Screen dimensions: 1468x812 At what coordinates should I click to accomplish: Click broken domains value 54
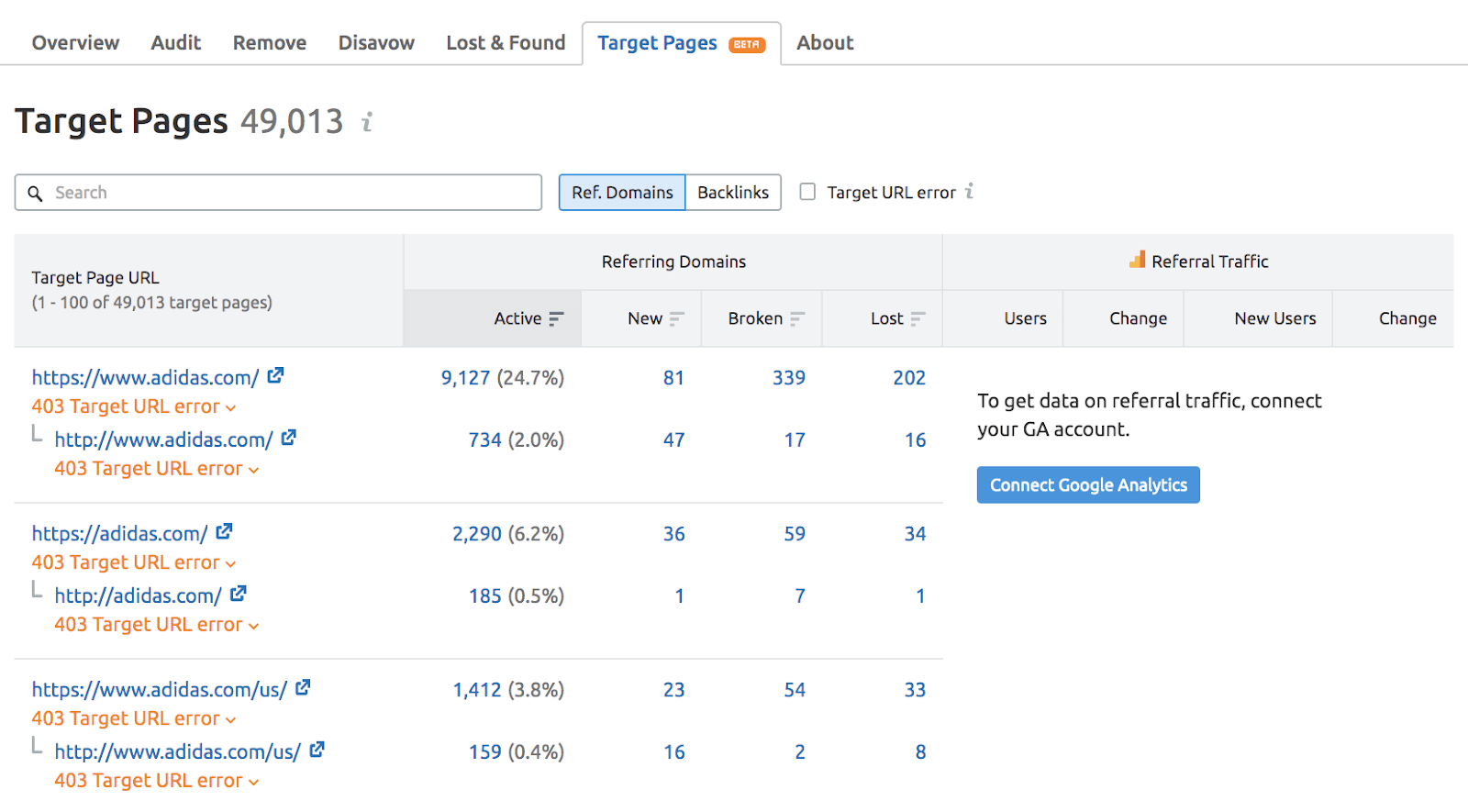coord(795,690)
